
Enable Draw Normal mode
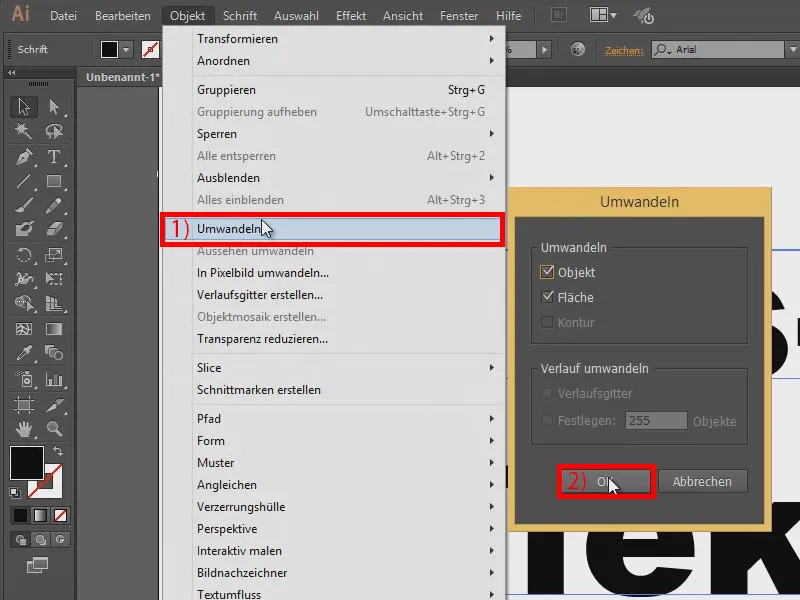coord(20,540)
